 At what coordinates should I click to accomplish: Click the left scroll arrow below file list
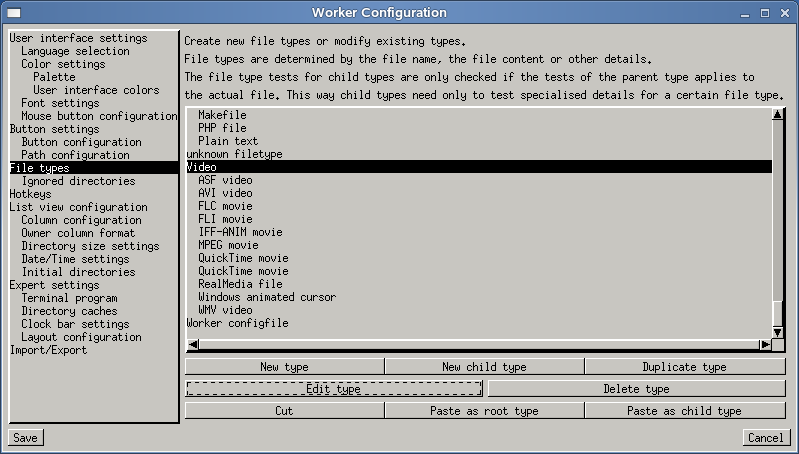point(194,345)
